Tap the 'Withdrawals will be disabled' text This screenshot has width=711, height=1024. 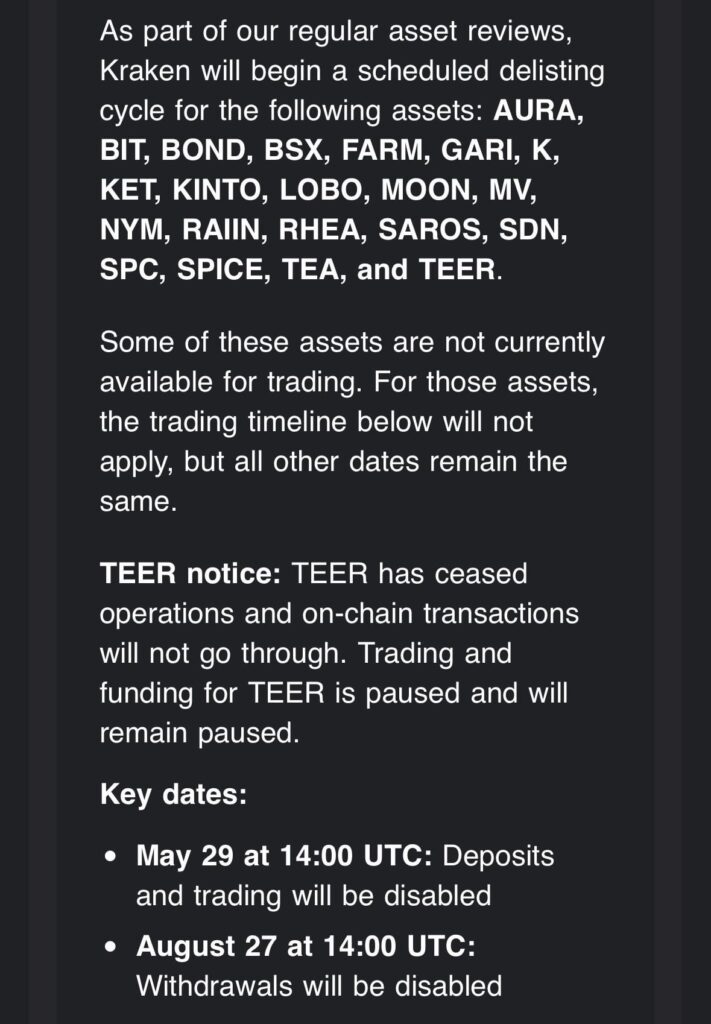[x=319, y=986]
